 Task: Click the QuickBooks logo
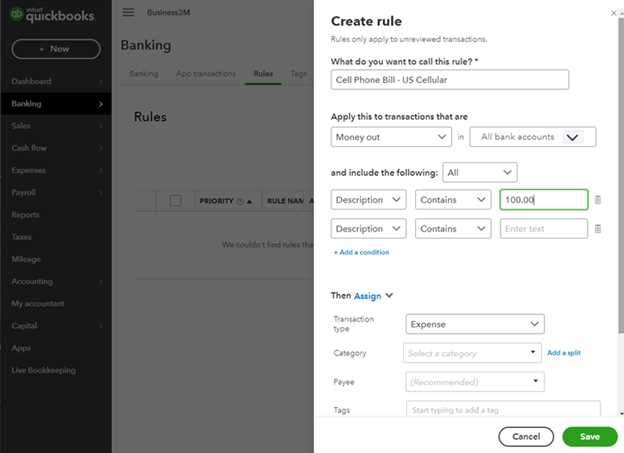[x=52, y=15]
